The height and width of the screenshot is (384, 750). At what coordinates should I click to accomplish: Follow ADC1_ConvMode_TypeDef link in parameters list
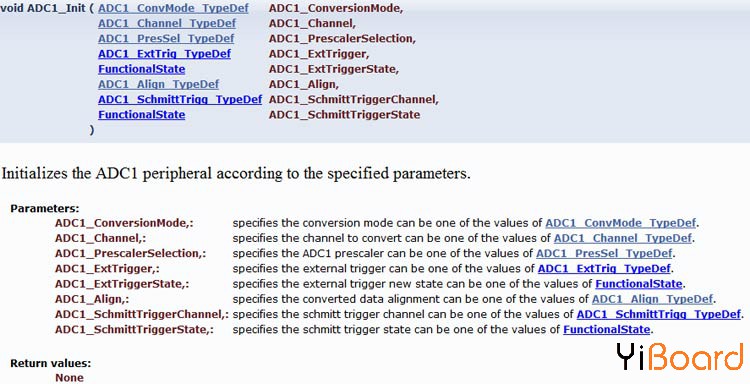tap(620, 223)
